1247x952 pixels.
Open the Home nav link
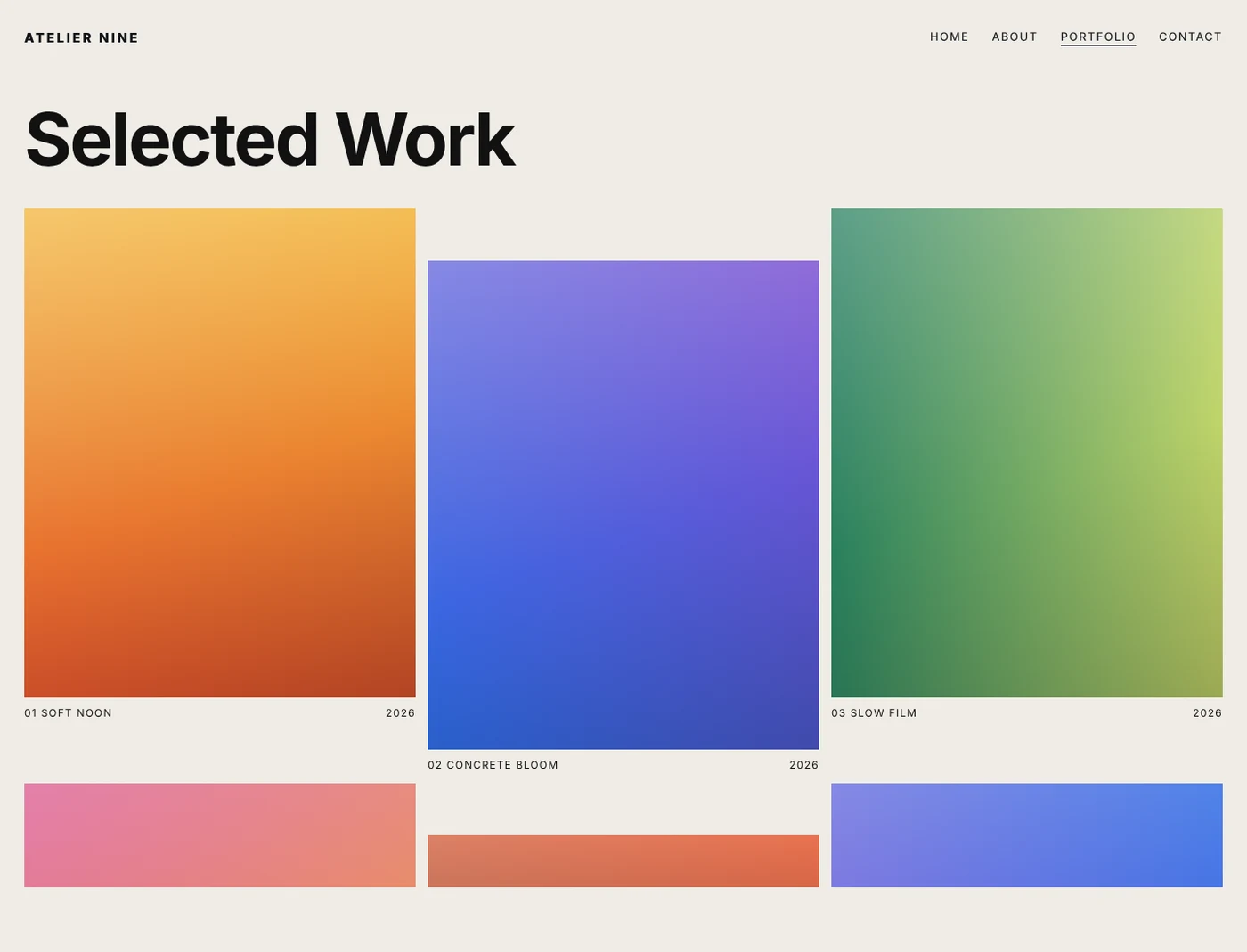point(949,37)
